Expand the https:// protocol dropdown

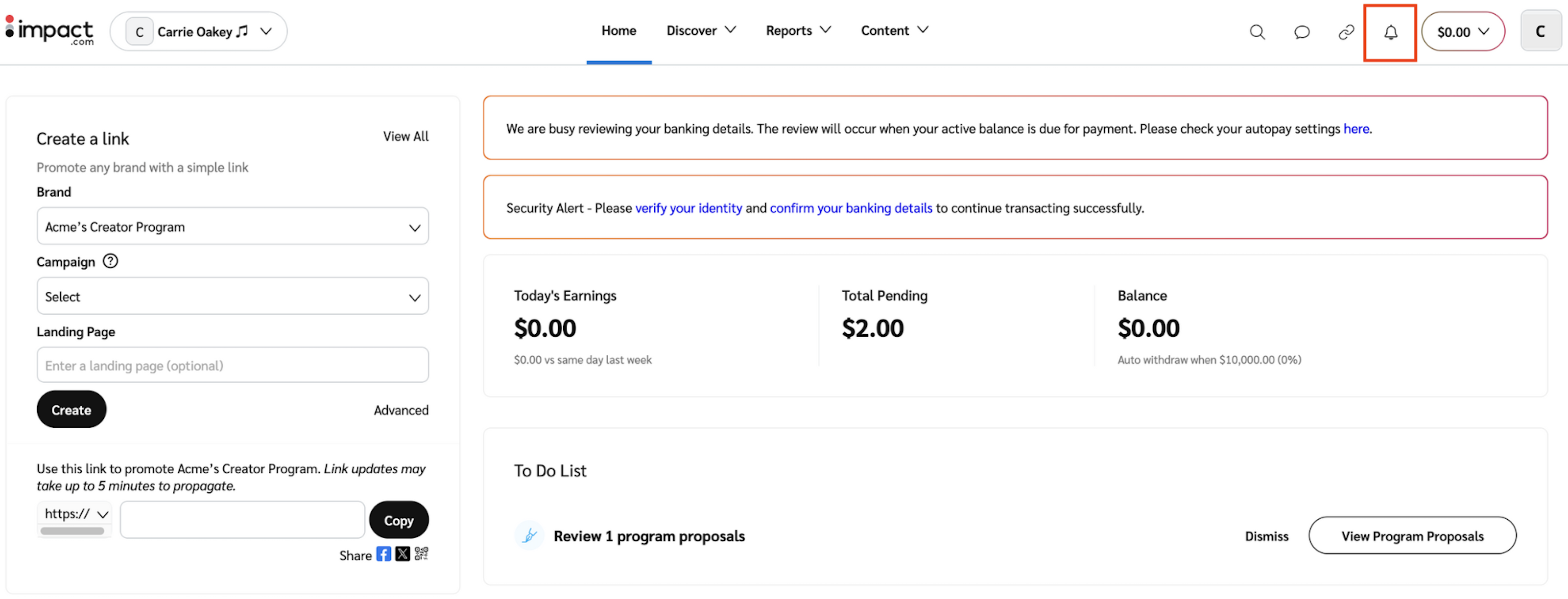point(75,514)
